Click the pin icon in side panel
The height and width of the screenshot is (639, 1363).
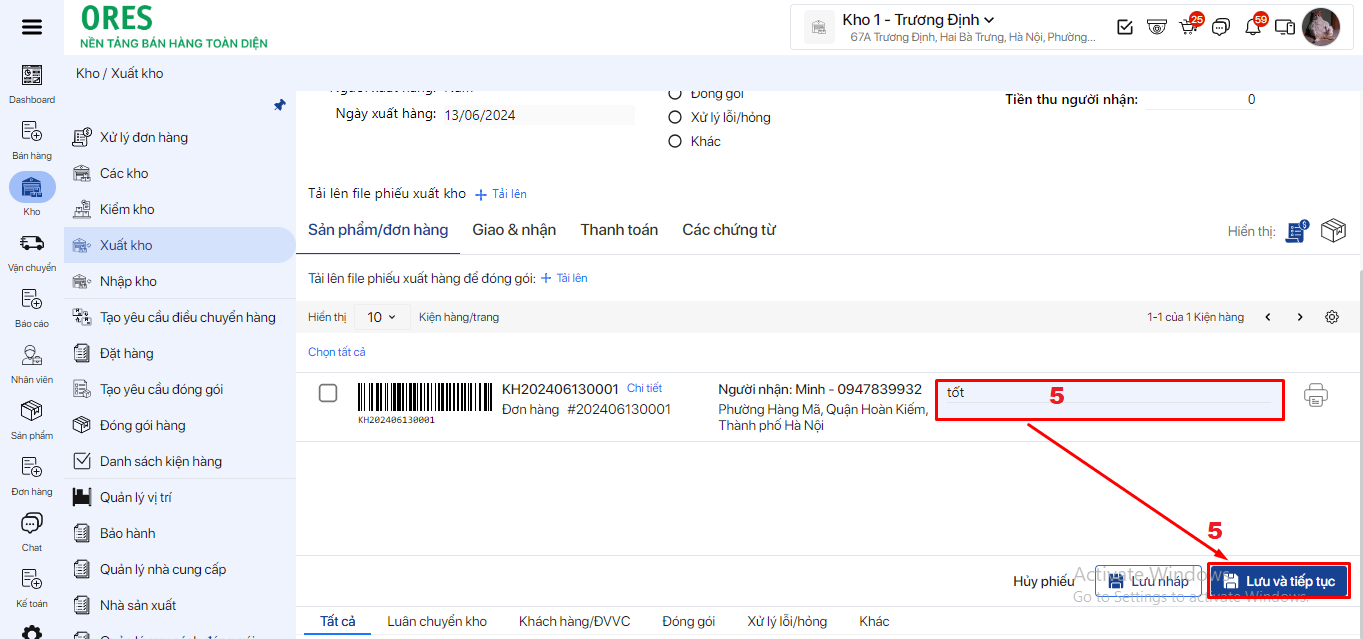pos(280,105)
